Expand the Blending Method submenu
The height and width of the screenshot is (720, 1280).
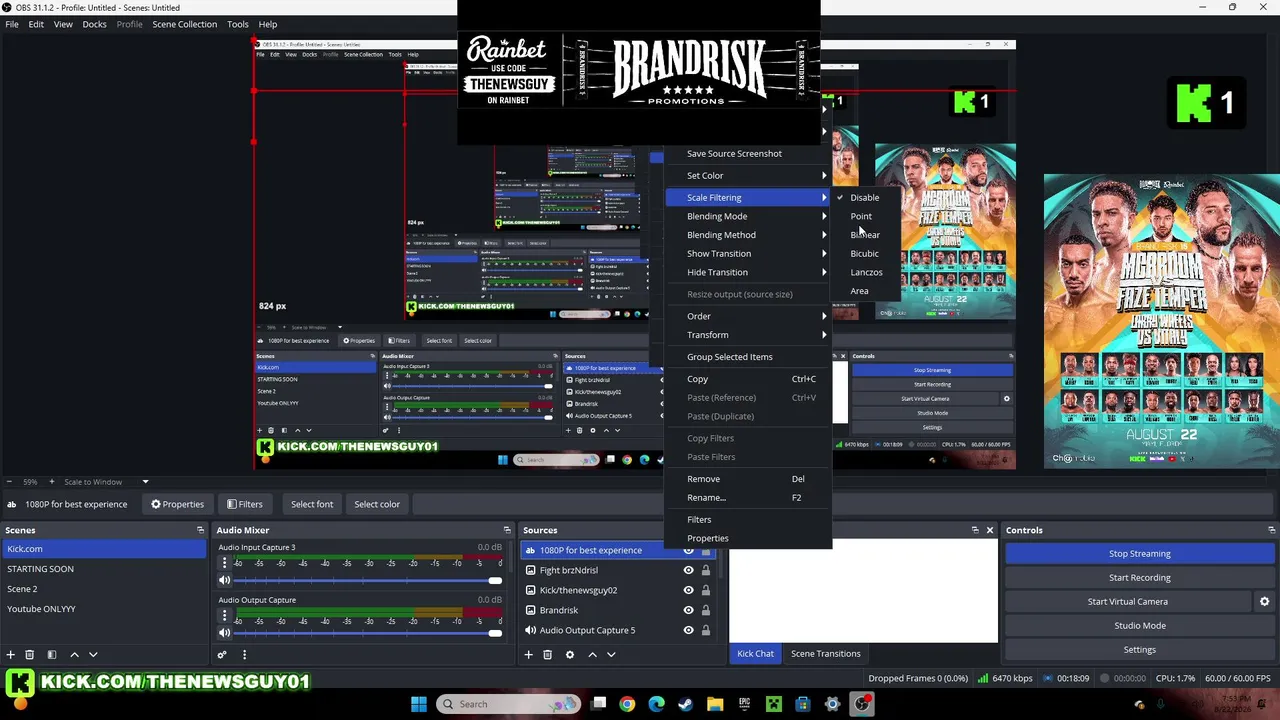click(748, 235)
